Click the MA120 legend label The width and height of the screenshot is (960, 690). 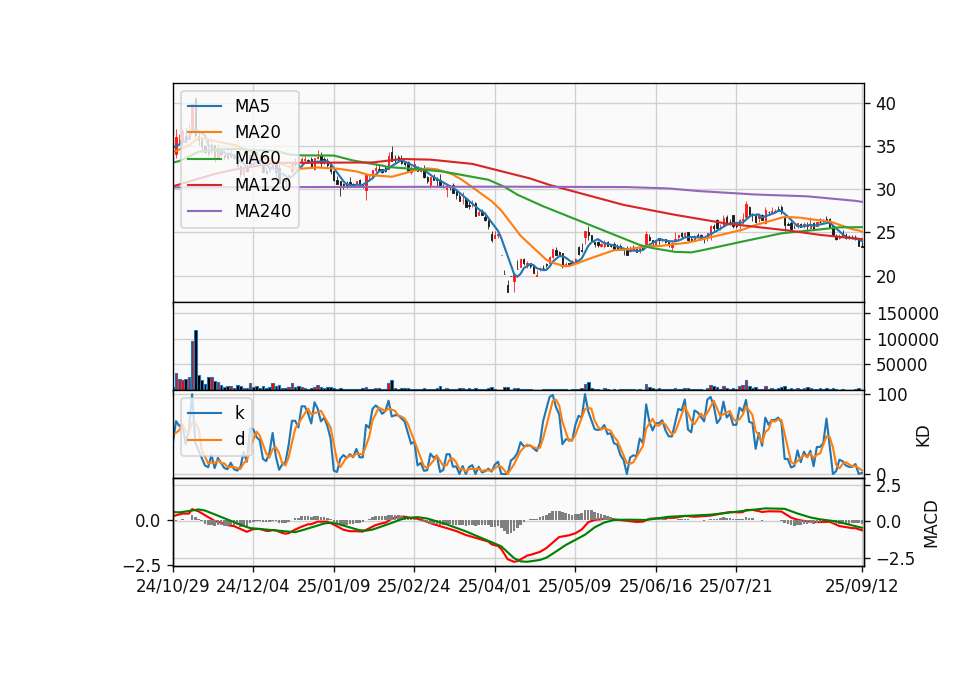click(263, 184)
